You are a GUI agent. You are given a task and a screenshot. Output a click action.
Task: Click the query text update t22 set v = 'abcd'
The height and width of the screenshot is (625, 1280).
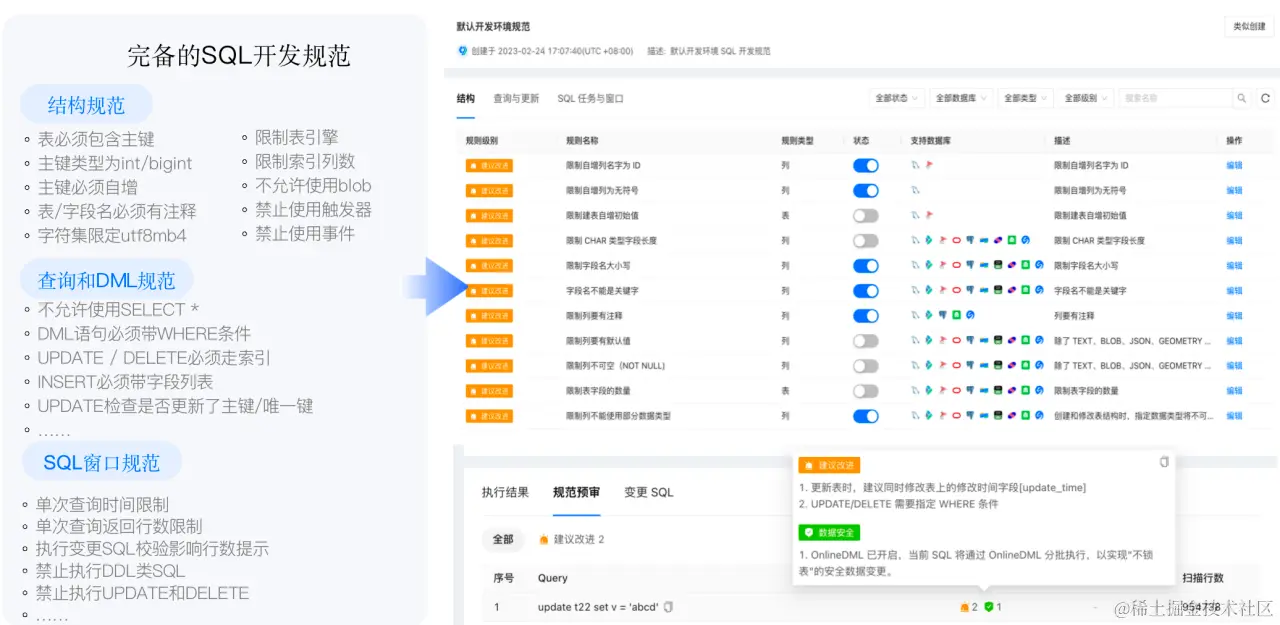[x=598, y=607]
